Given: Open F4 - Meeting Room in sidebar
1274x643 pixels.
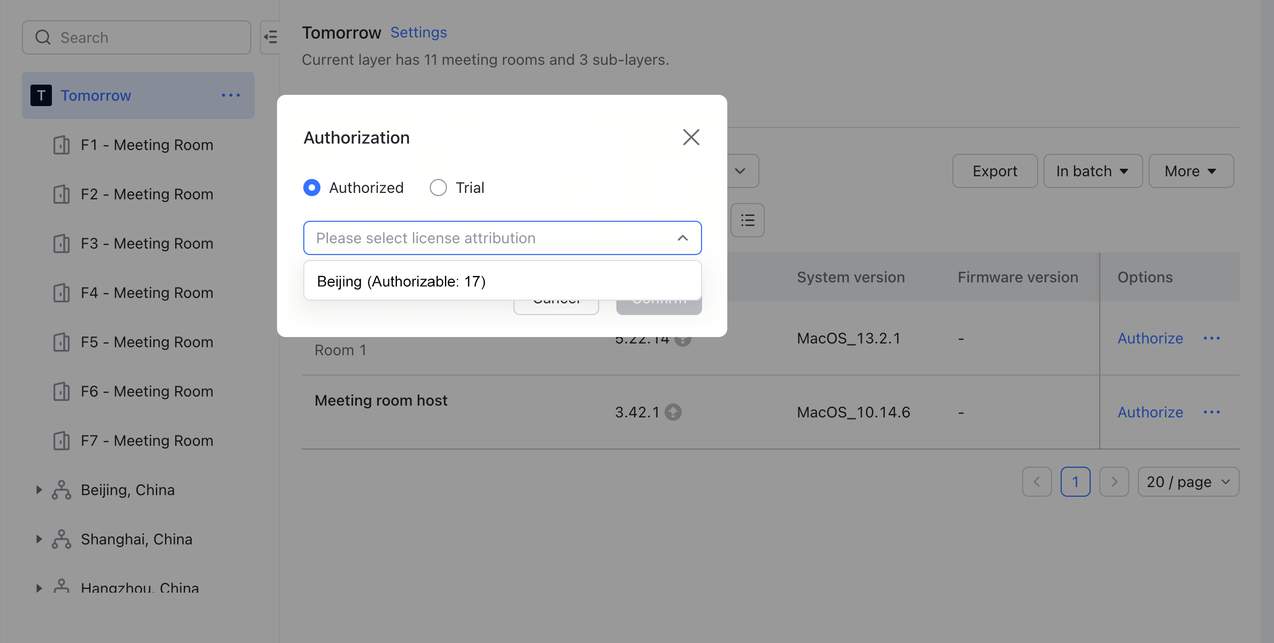Looking at the screenshot, I should [x=147, y=293].
